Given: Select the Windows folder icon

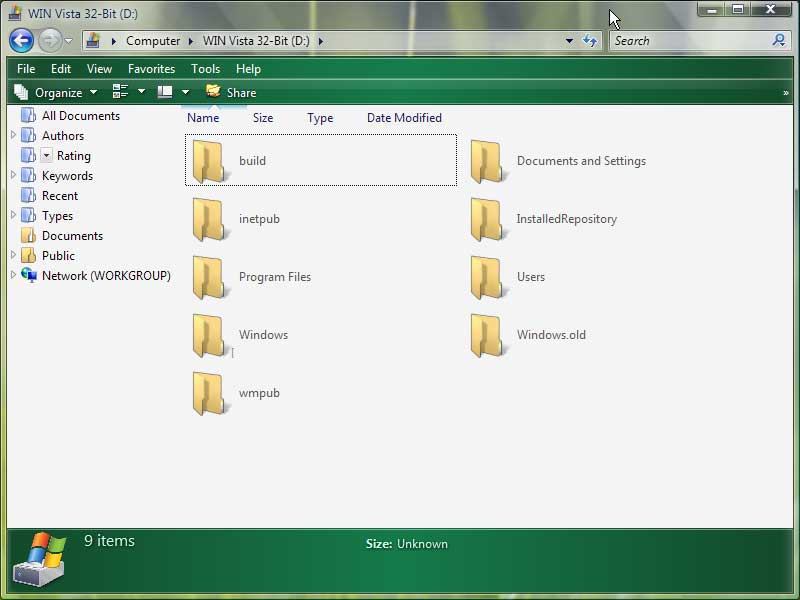Looking at the screenshot, I should tap(209, 335).
